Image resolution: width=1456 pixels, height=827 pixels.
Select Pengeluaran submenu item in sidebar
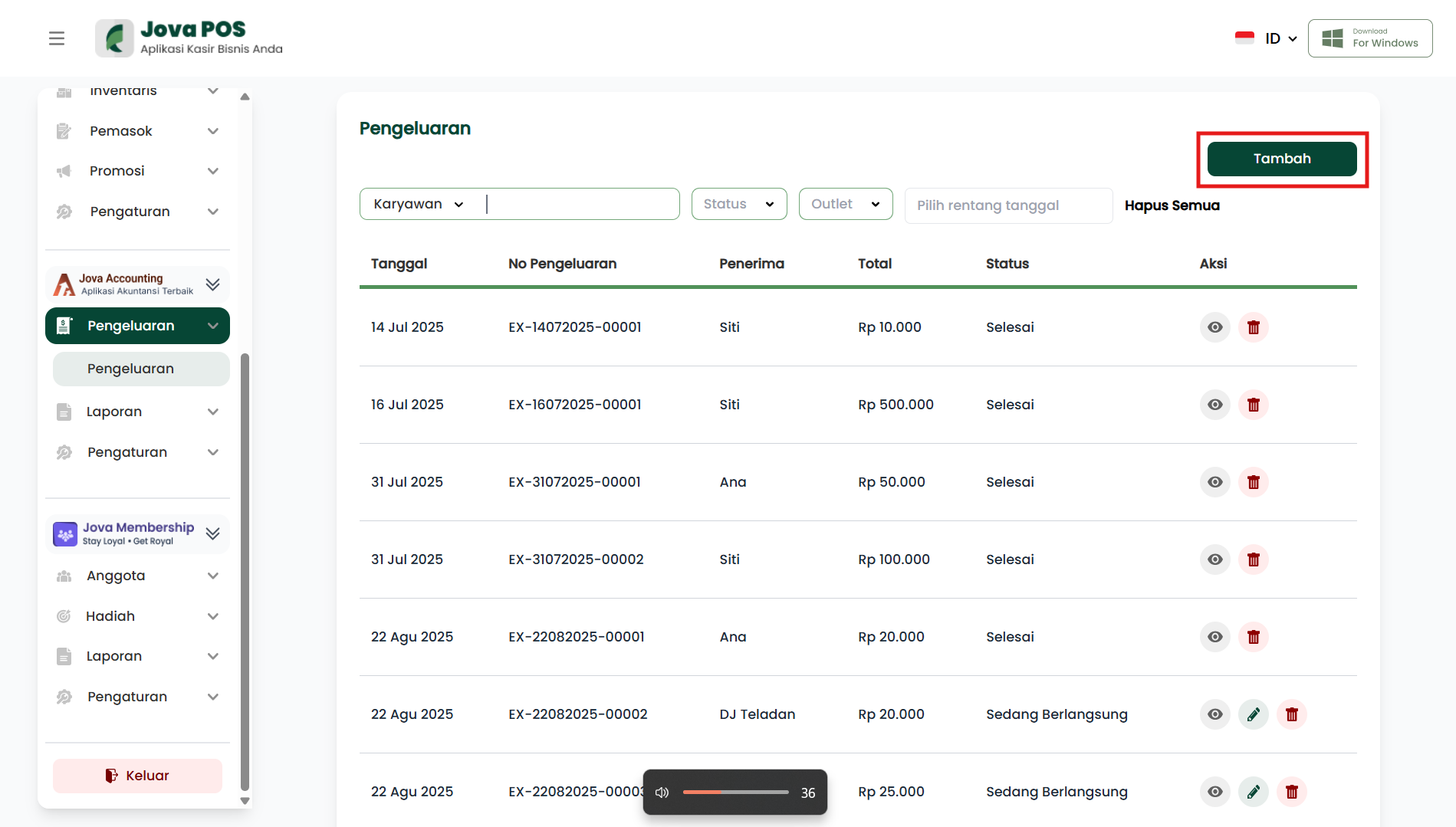click(141, 369)
